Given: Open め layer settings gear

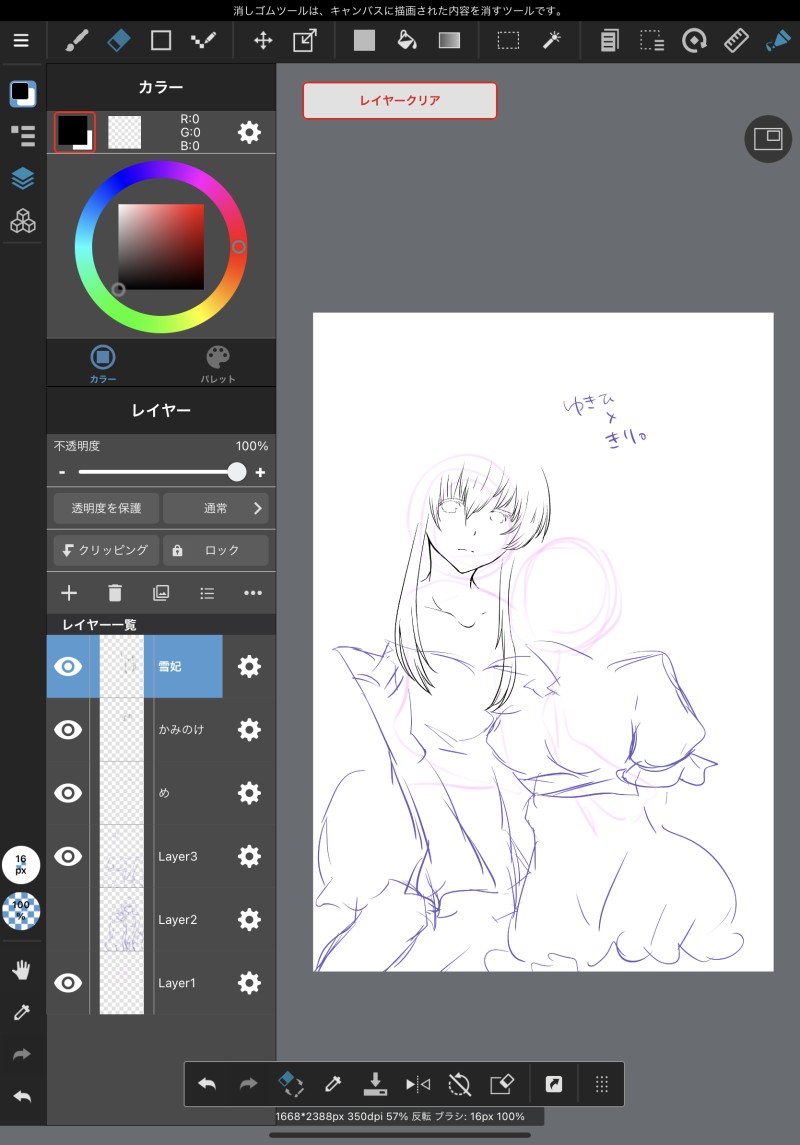Looking at the screenshot, I should tap(249, 793).
